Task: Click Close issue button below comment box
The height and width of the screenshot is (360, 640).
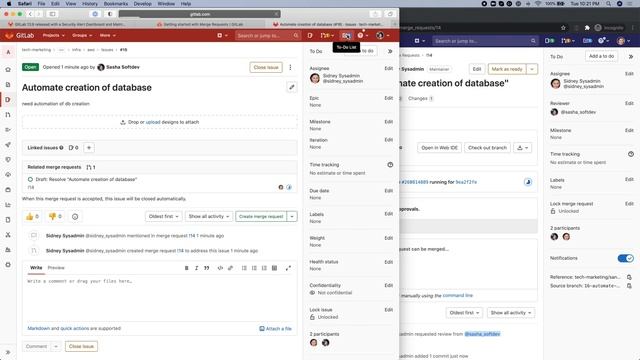Action: [81, 347]
